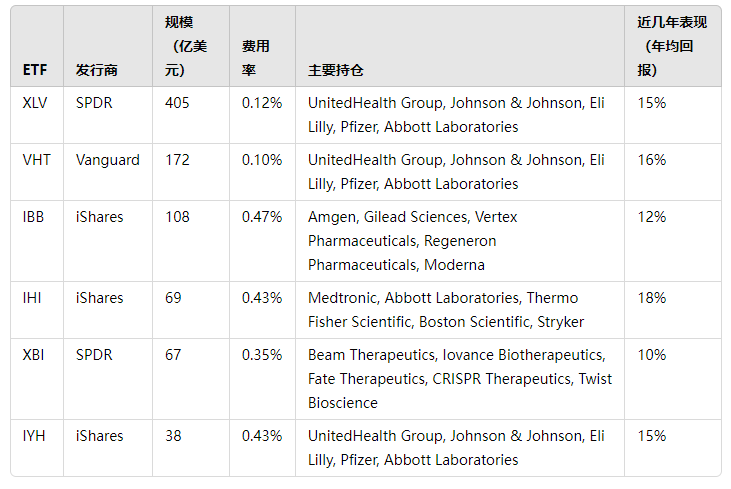Click the Beam Therapeutics holdings cell
Screen dimensions: 731x489
click(x=459, y=379)
